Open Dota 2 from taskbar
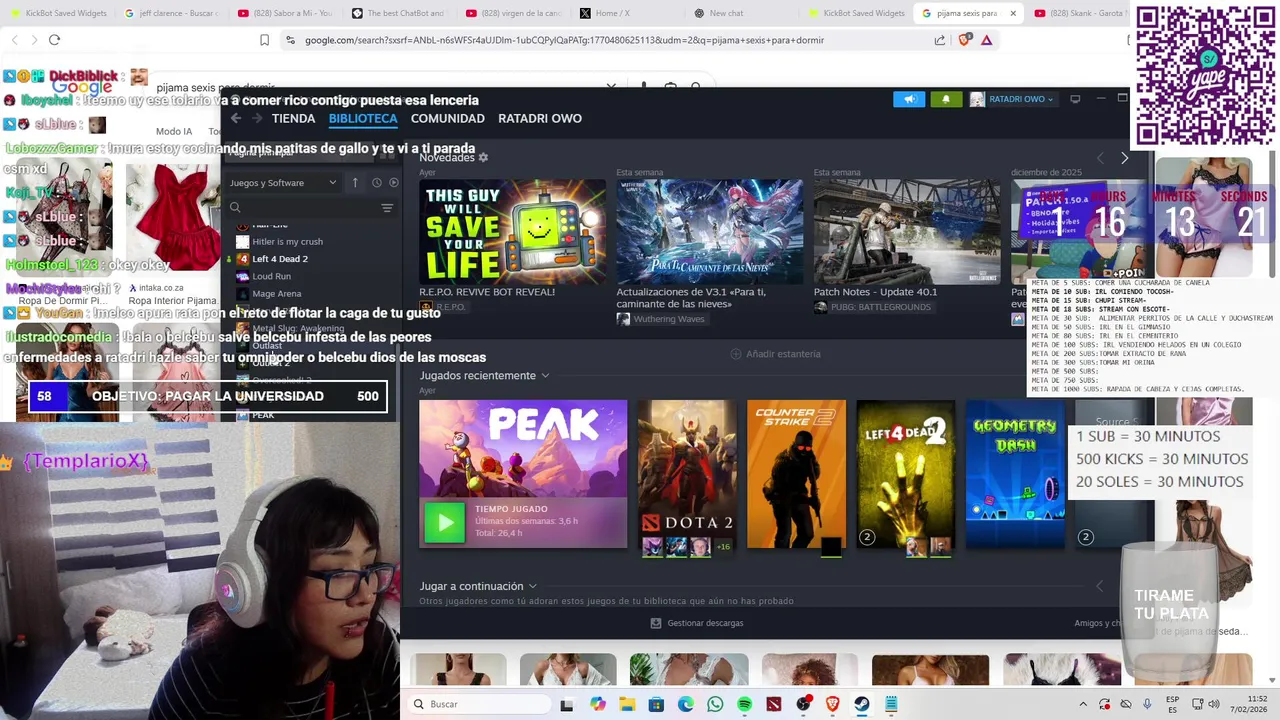Image resolution: width=1280 pixels, height=720 pixels. [774, 704]
